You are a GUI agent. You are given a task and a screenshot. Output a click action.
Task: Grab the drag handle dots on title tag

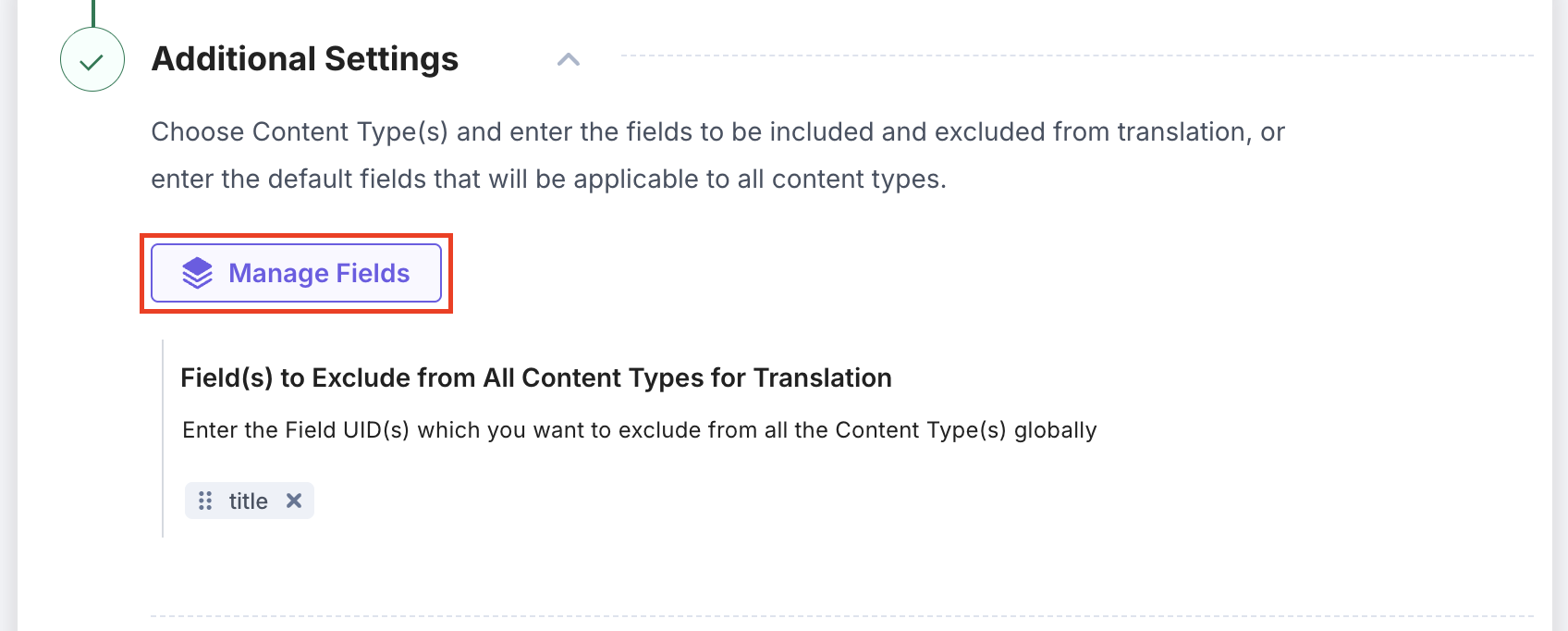(x=205, y=501)
